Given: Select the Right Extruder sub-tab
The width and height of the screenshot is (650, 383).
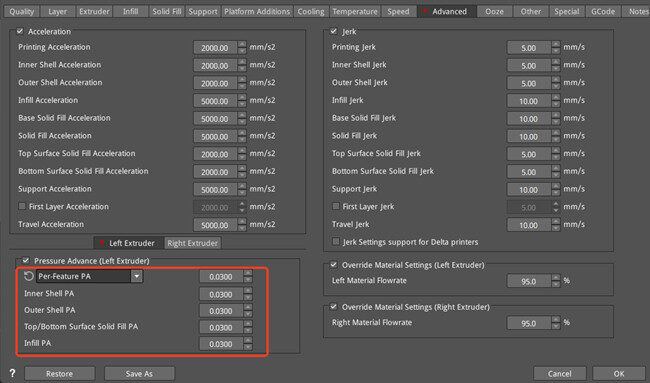Looking at the screenshot, I should 192,243.
